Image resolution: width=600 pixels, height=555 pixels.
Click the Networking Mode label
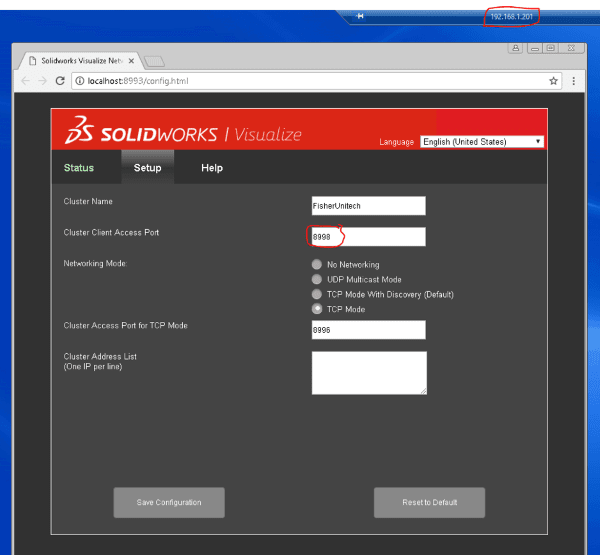95,263
